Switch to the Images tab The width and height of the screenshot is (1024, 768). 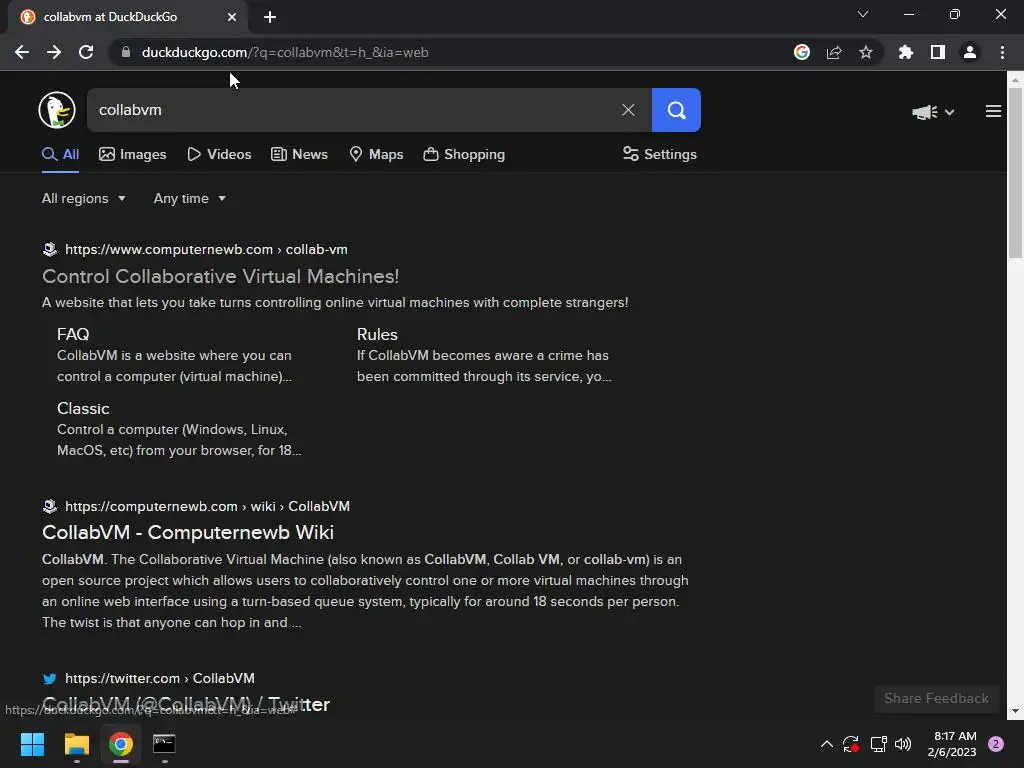(x=133, y=155)
